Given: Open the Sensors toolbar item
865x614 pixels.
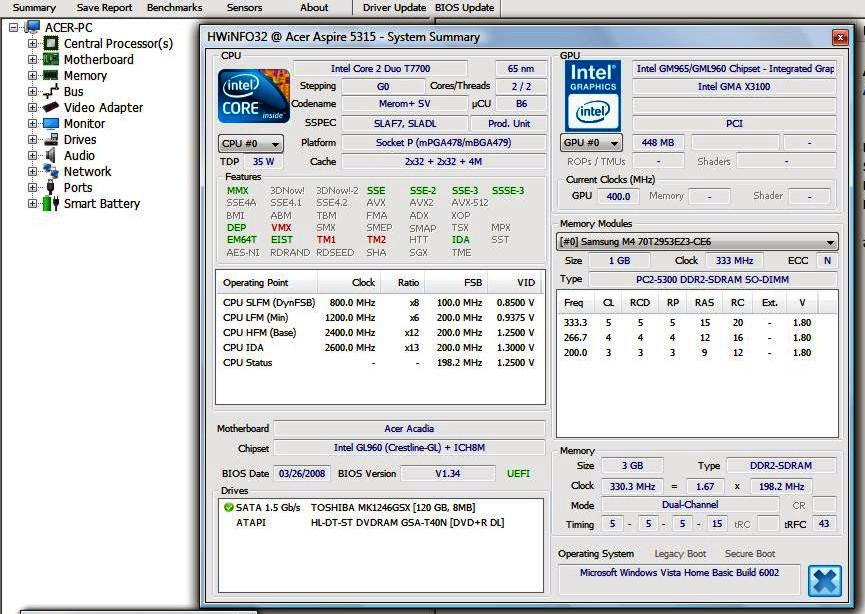Looking at the screenshot, I should click(x=244, y=8).
